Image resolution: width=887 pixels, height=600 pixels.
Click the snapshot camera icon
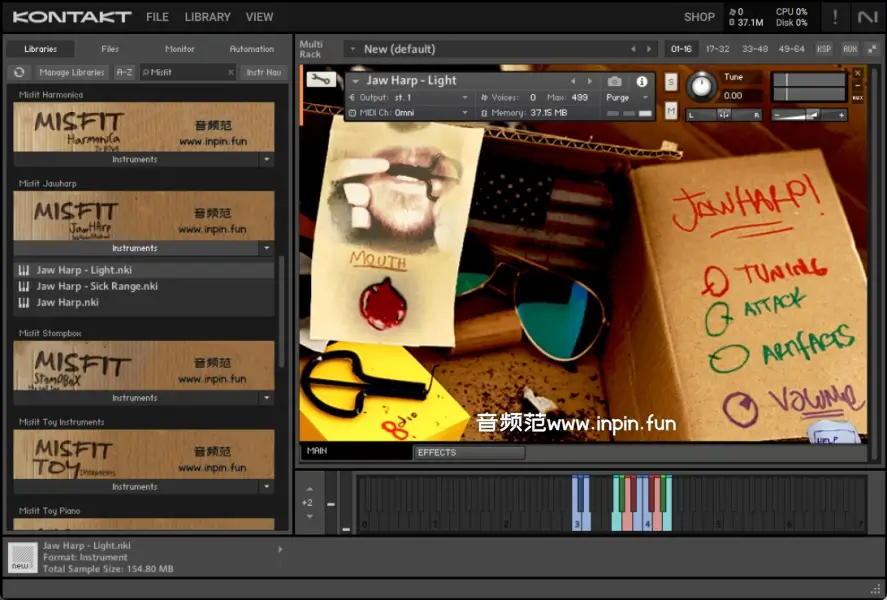614,81
